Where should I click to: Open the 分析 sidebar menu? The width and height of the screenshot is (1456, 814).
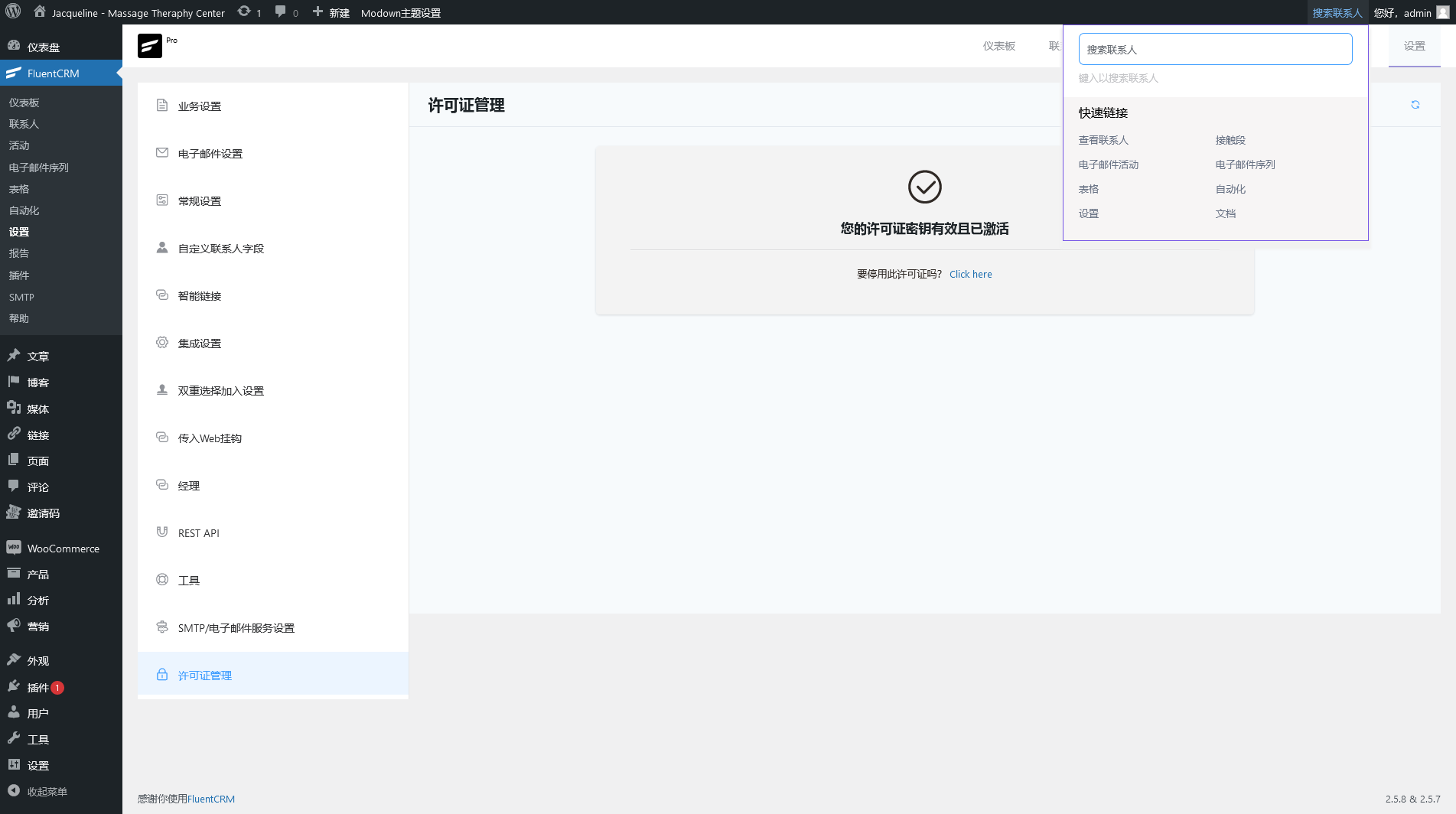click(x=61, y=600)
